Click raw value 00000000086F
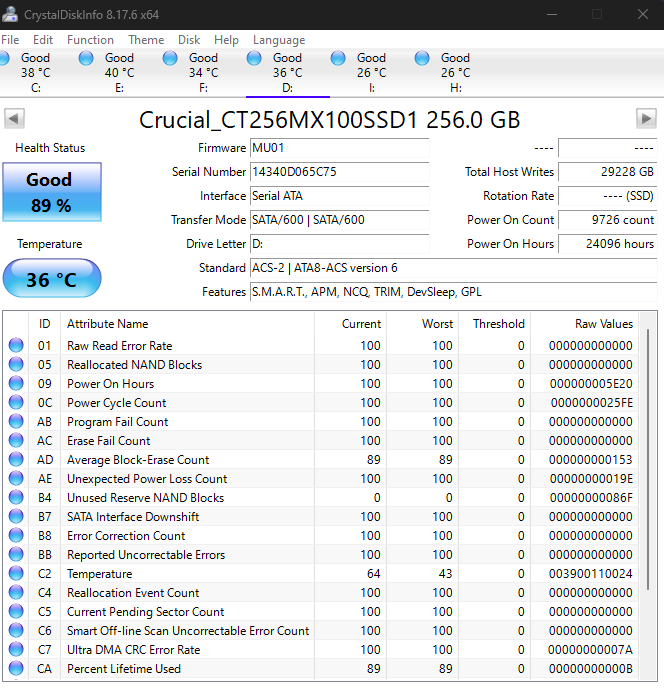Viewport: 664px width, 688px height. (591, 498)
